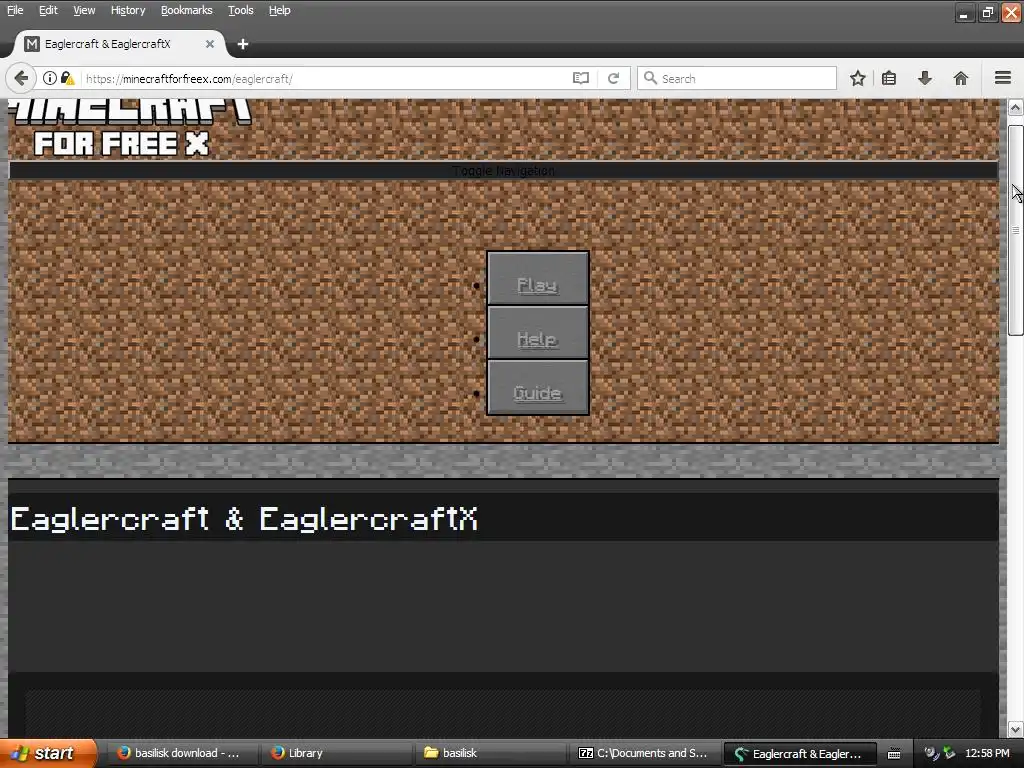The height and width of the screenshot is (768, 1024).
Task: Open the File menu
Action: tap(15, 10)
